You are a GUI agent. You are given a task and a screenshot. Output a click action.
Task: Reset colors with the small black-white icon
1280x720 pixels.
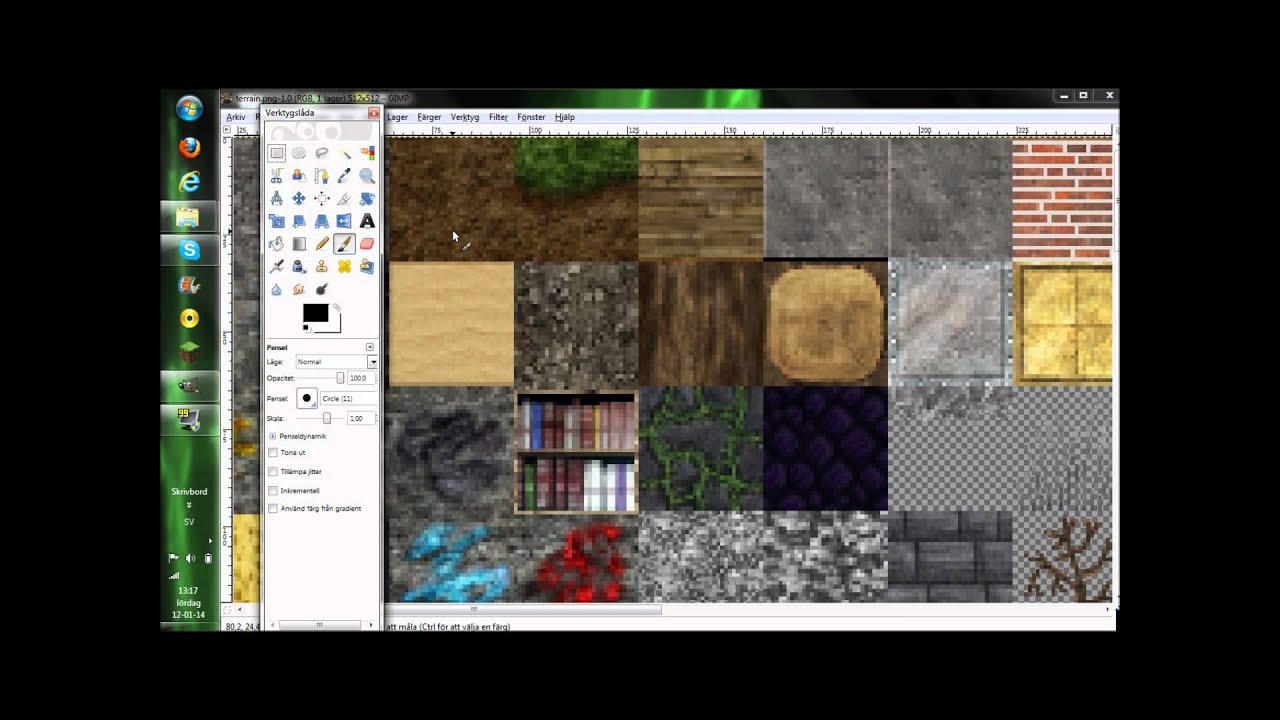[306, 328]
